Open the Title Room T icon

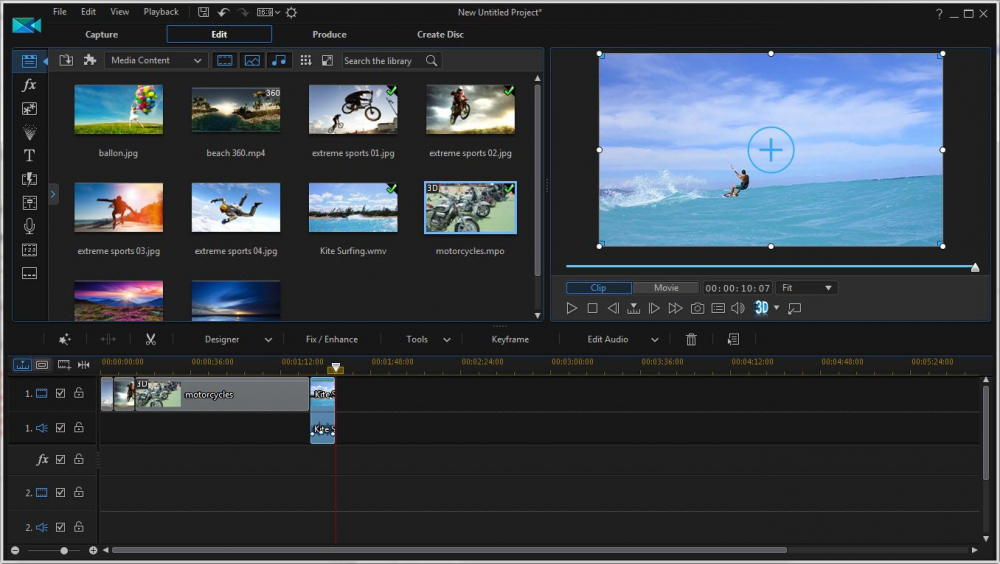click(x=29, y=155)
